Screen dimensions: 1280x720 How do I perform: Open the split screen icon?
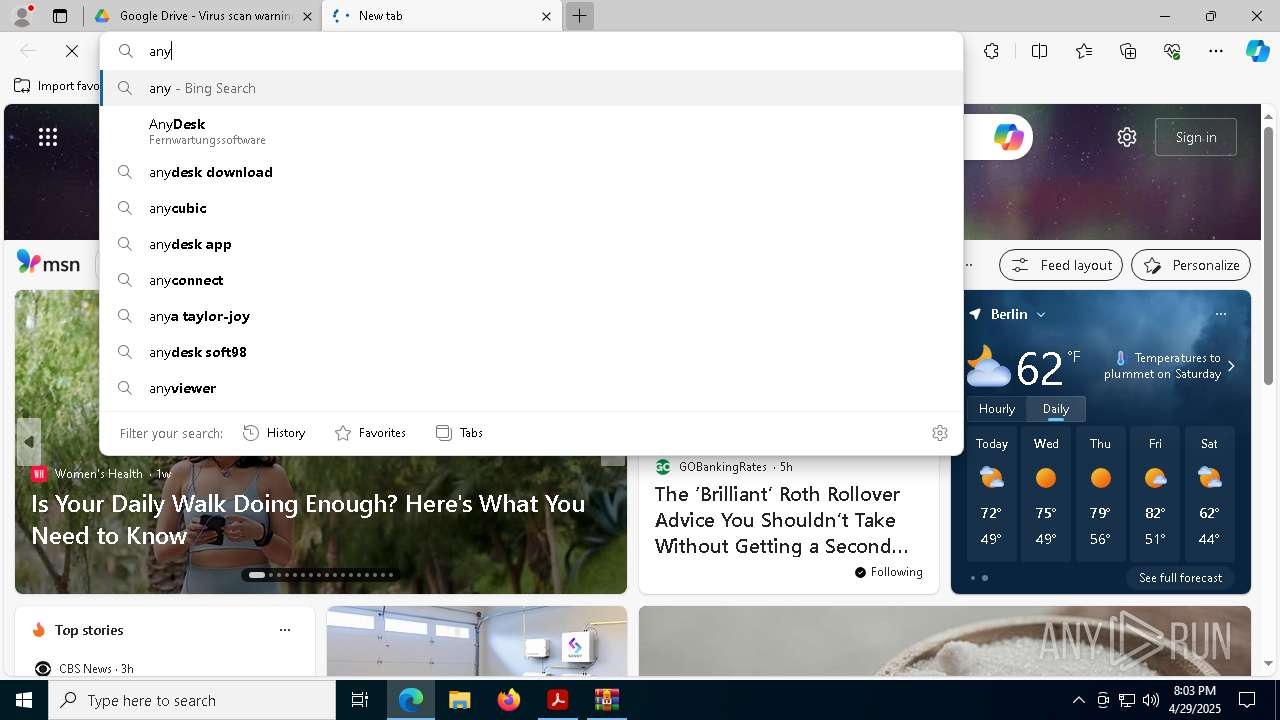coord(1039,51)
